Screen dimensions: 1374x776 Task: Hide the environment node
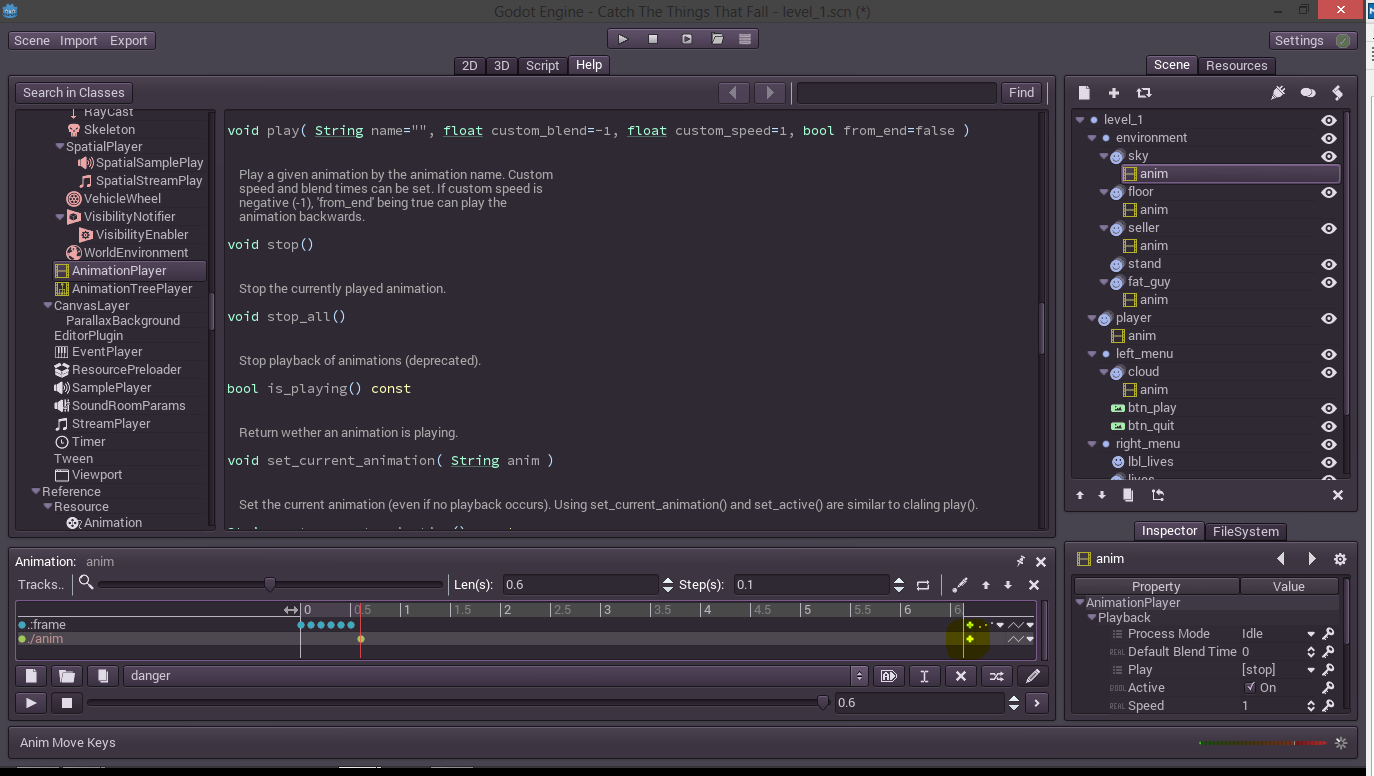pyautogui.click(x=1329, y=138)
